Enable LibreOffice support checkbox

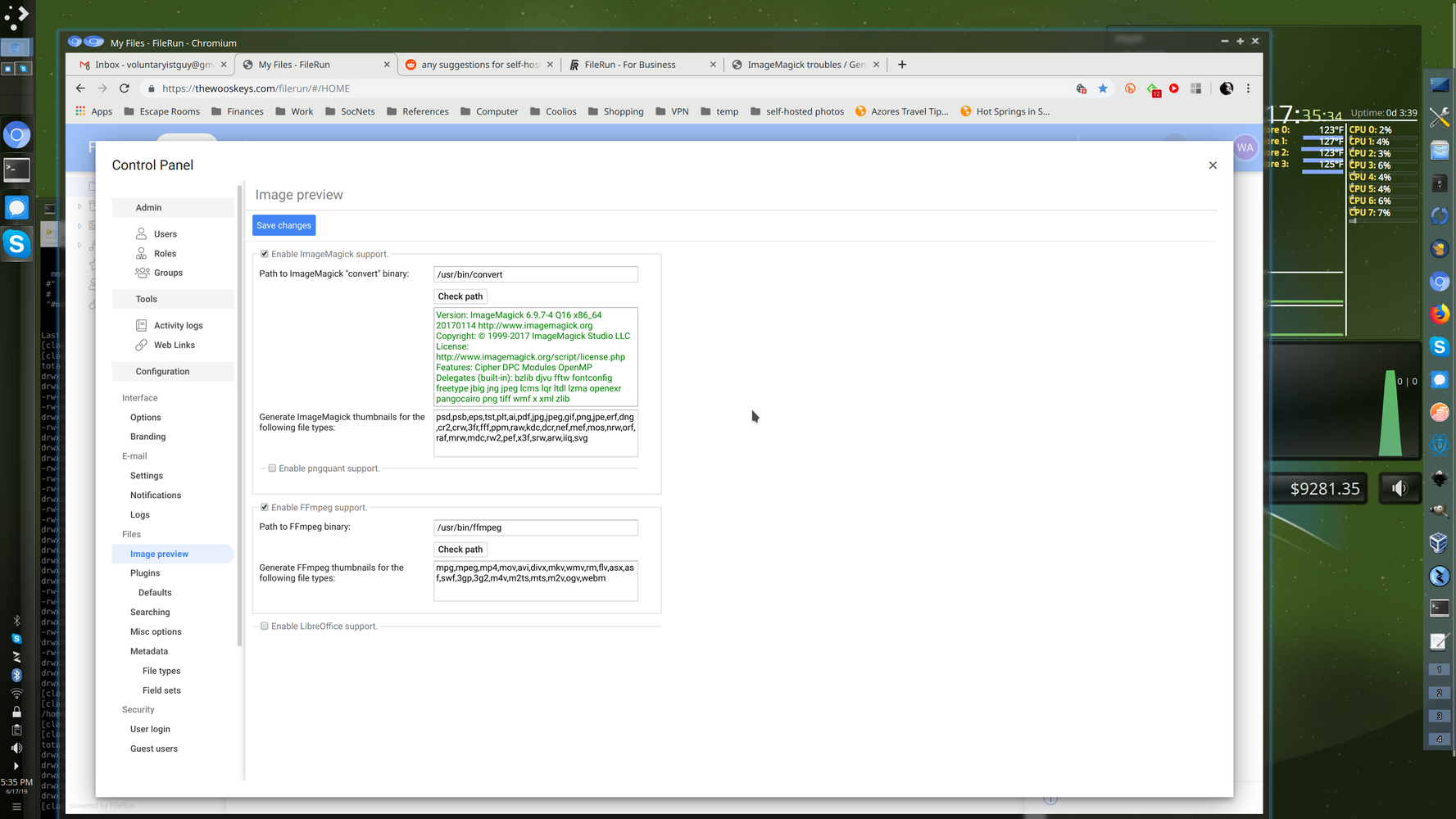pos(265,626)
